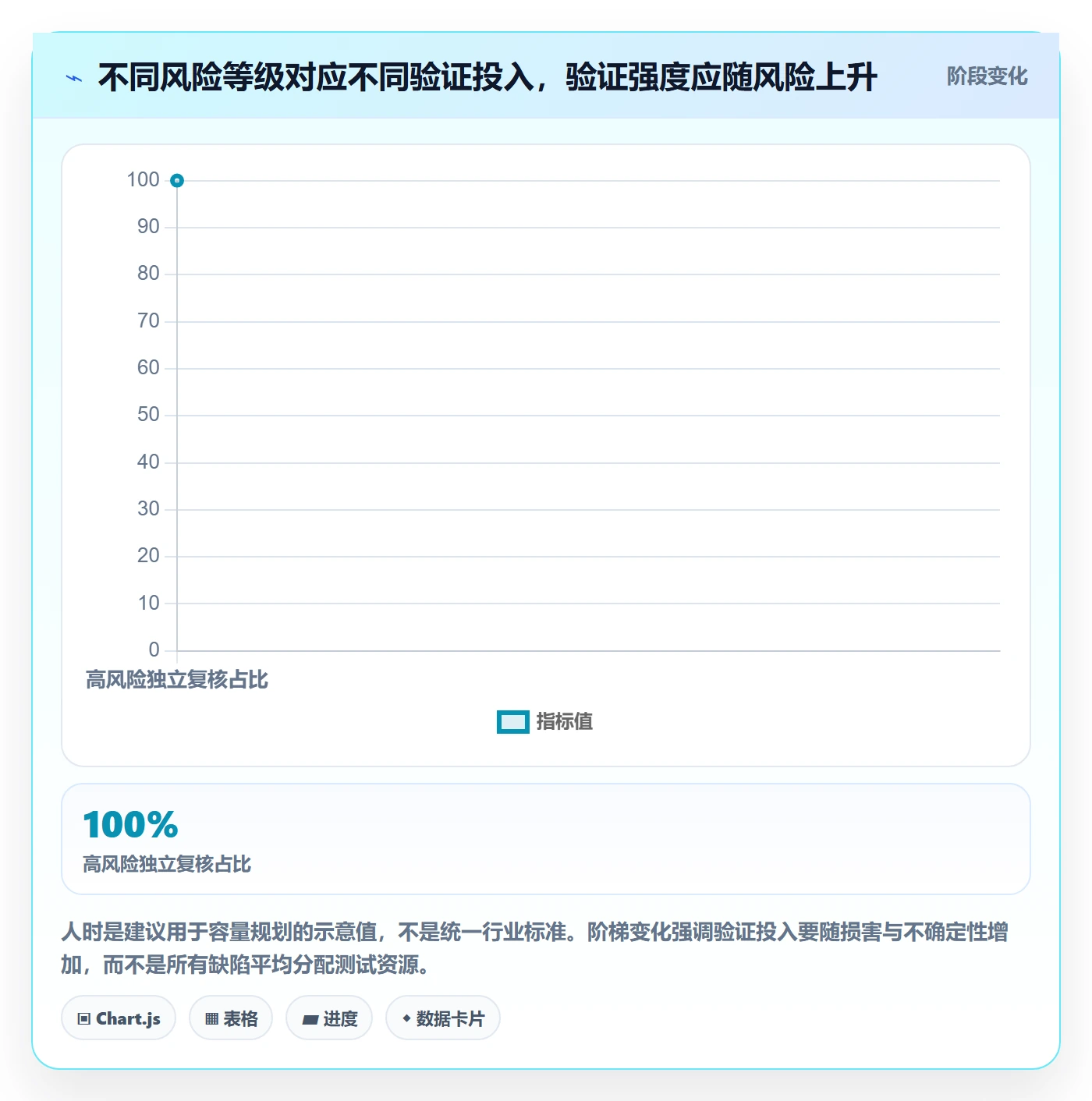The image size is (1092, 1101).
Task: Click the y-axis tick label 50
Action: (x=148, y=415)
